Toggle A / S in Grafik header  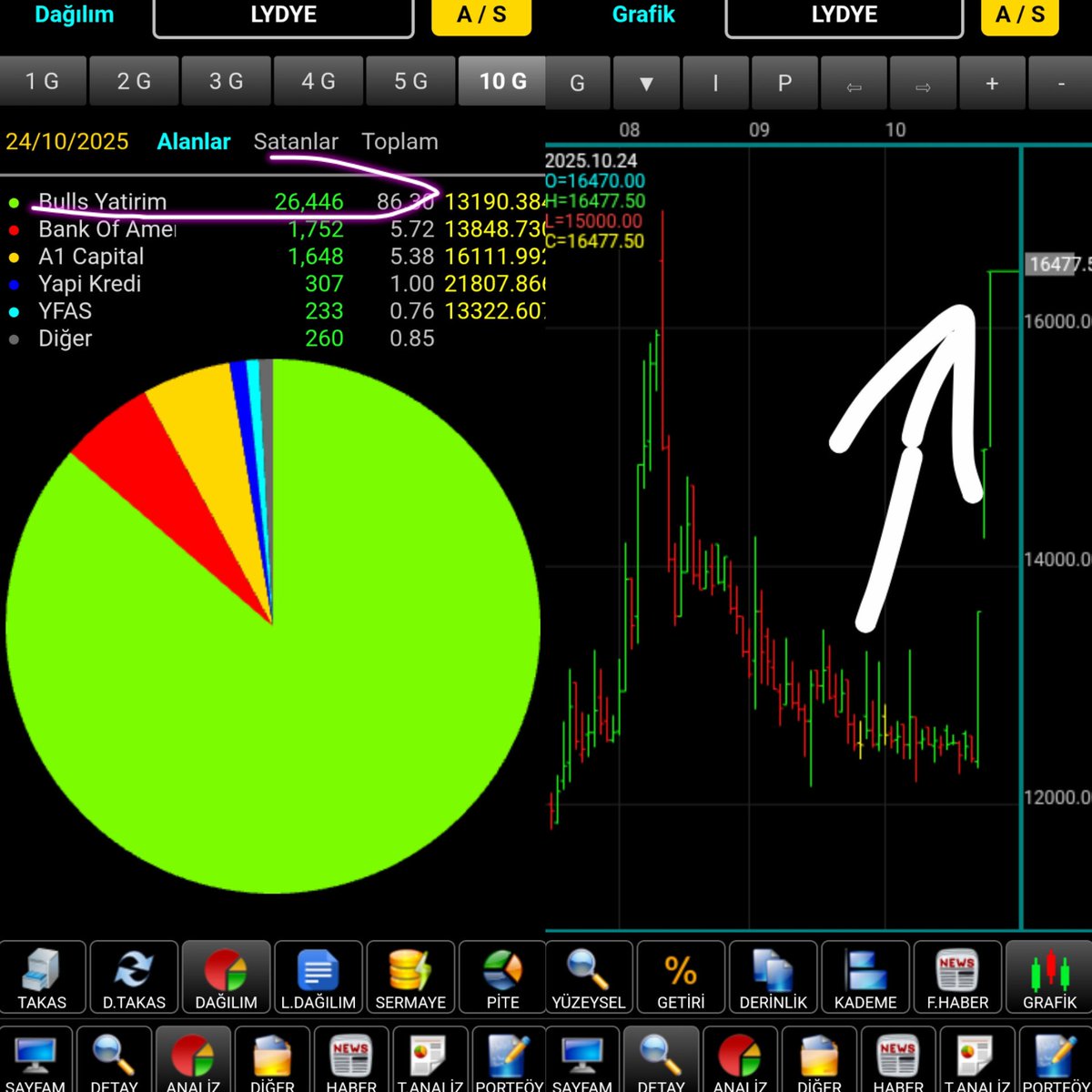click(1020, 15)
